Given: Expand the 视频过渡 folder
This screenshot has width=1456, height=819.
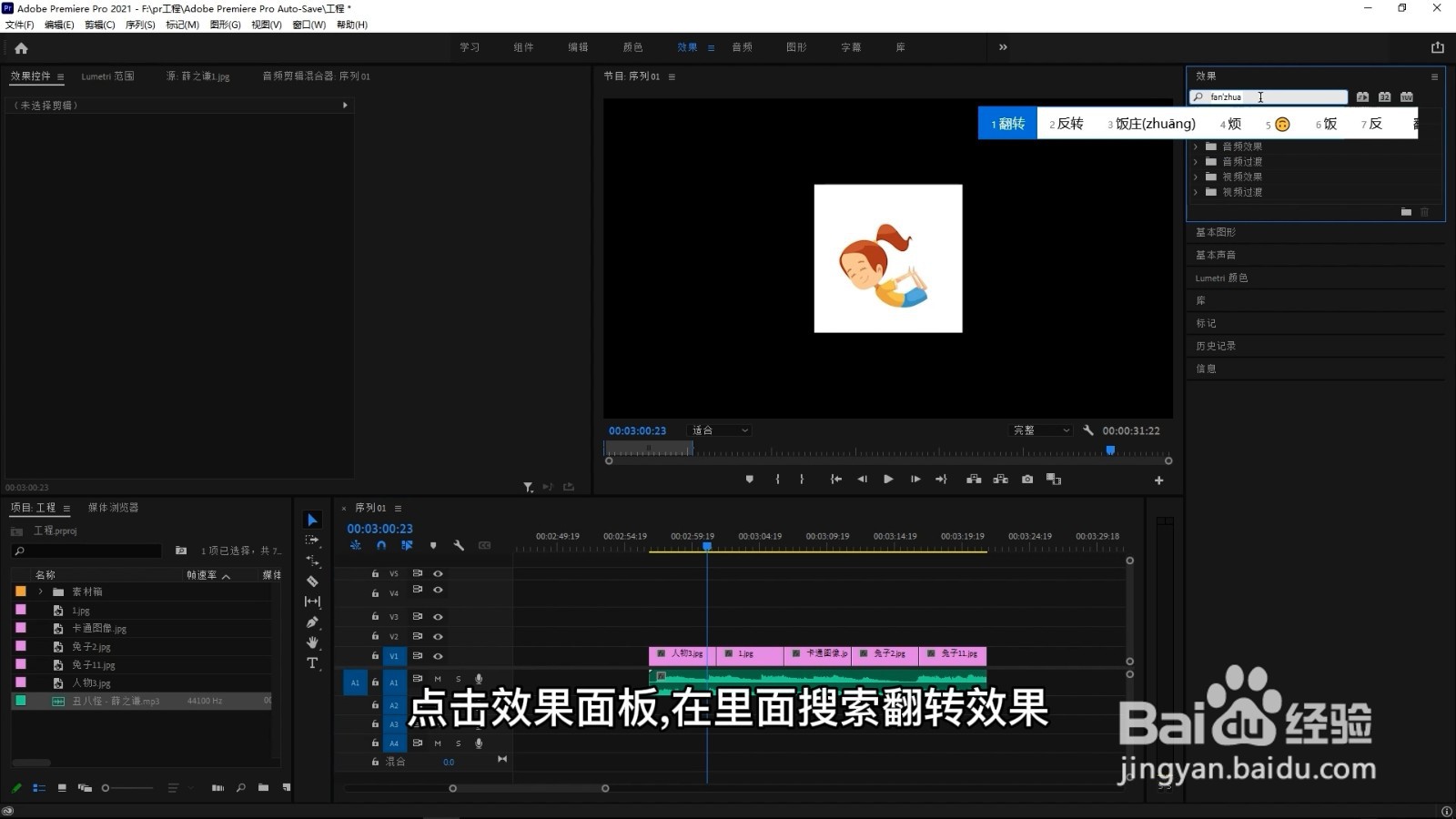Looking at the screenshot, I should click(1196, 193).
